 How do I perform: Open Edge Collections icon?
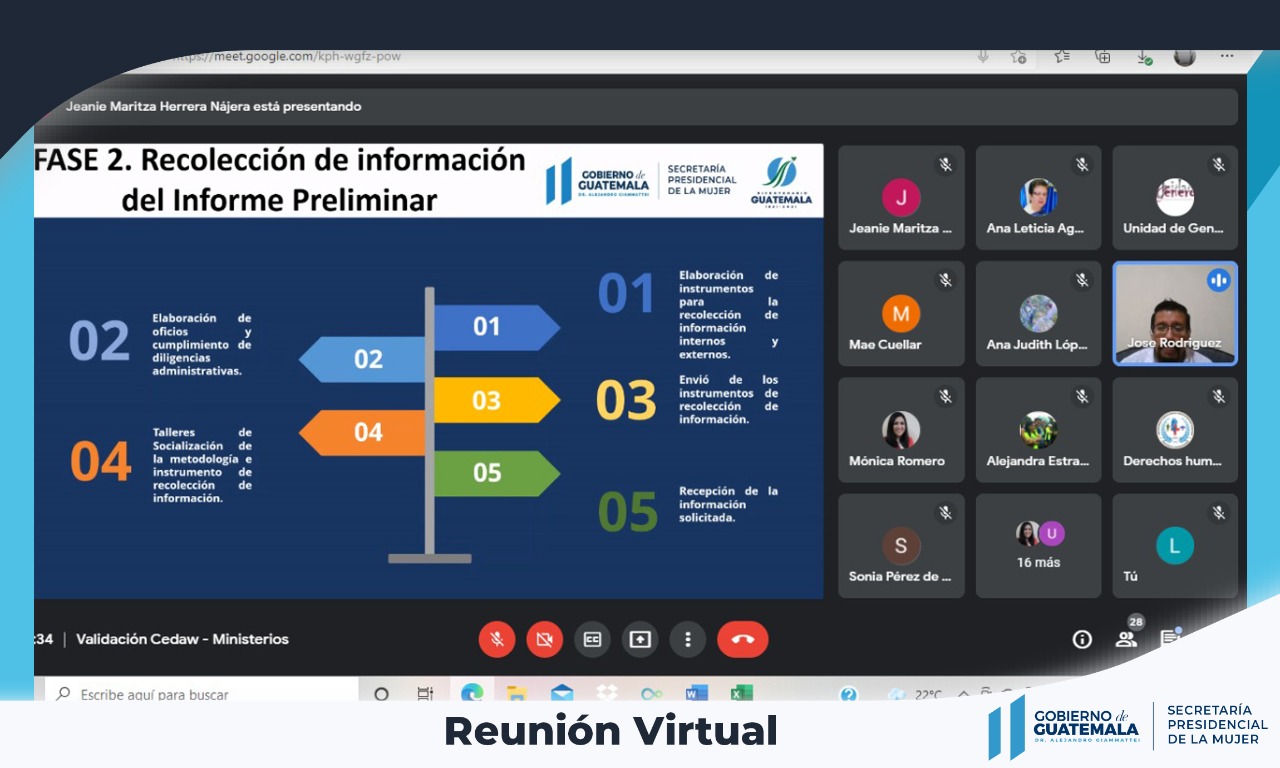point(1103,57)
